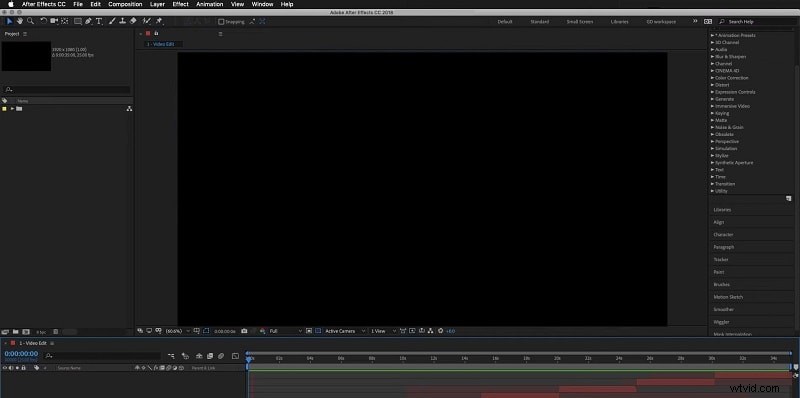This screenshot has height=398, width=800.
Task: Open the 1 View layout dropdown
Action: click(x=383, y=331)
